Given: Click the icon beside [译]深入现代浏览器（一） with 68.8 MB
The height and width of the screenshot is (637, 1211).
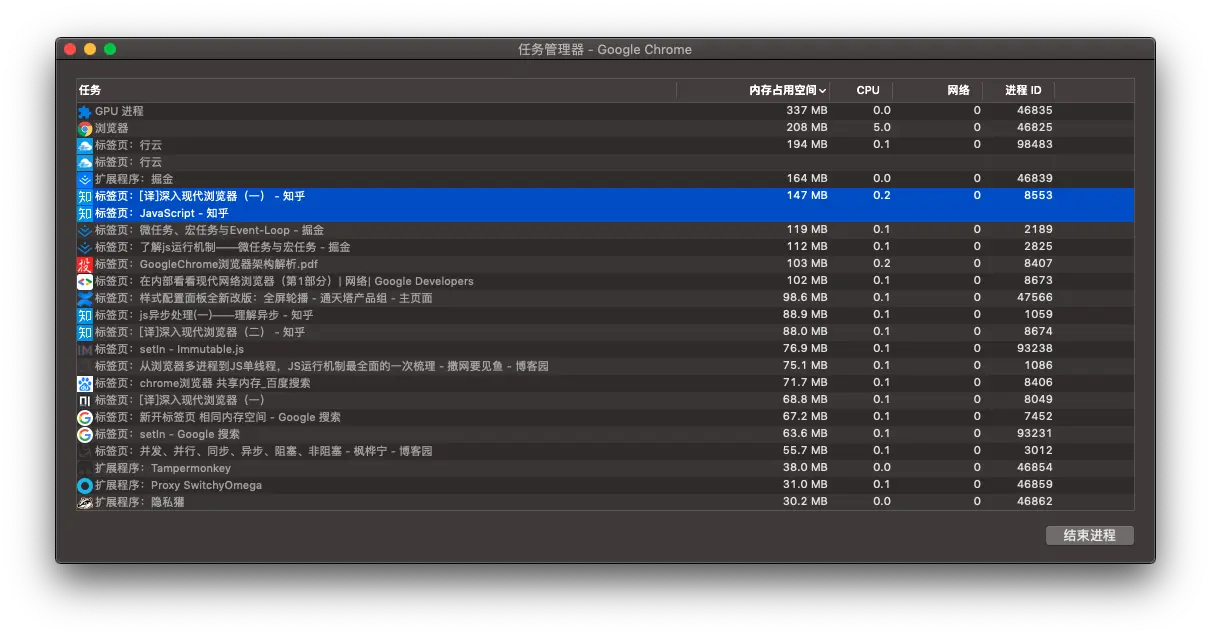Looking at the screenshot, I should click(85, 400).
